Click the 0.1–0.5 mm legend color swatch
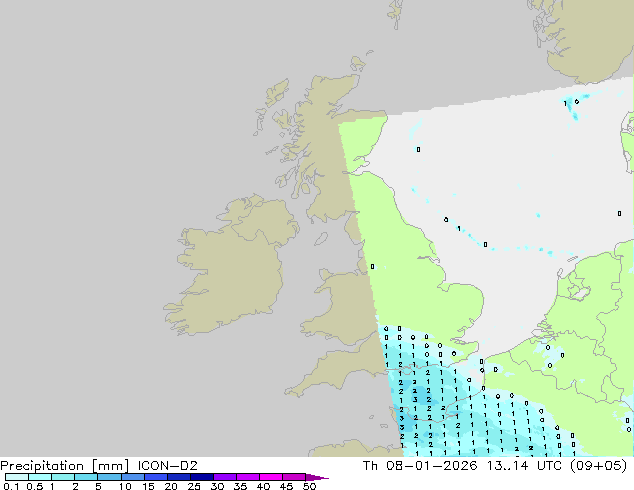 [x=17, y=477]
